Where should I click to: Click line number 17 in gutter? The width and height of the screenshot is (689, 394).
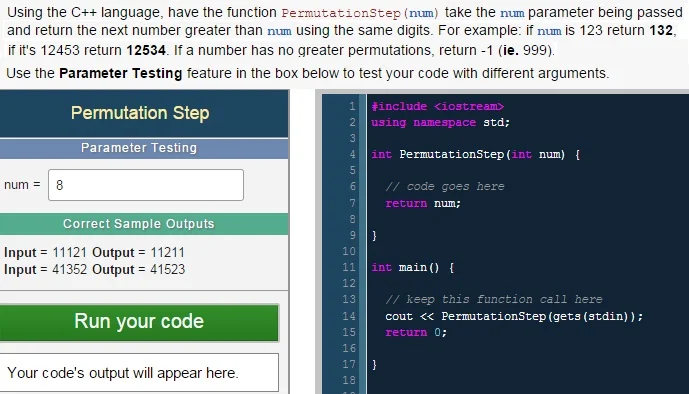pyautogui.click(x=349, y=365)
